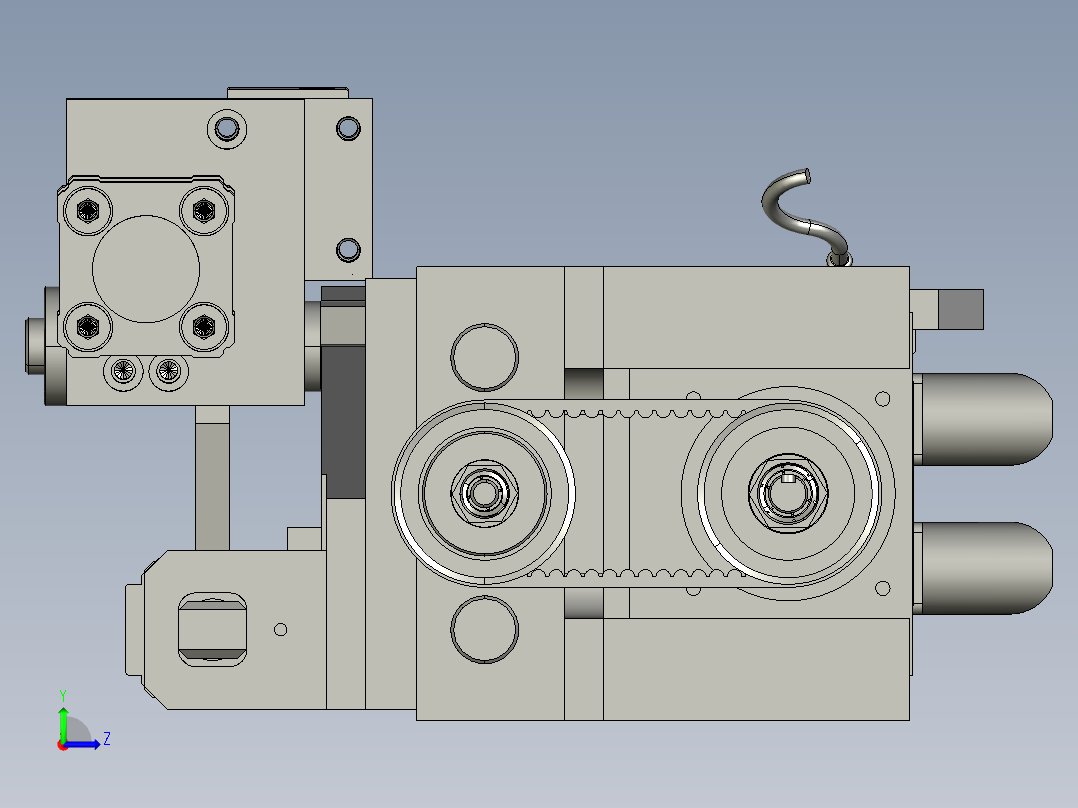Select the upper cylindrical housing on right side
The width and height of the screenshot is (1078, 808).
click(984, 419)
